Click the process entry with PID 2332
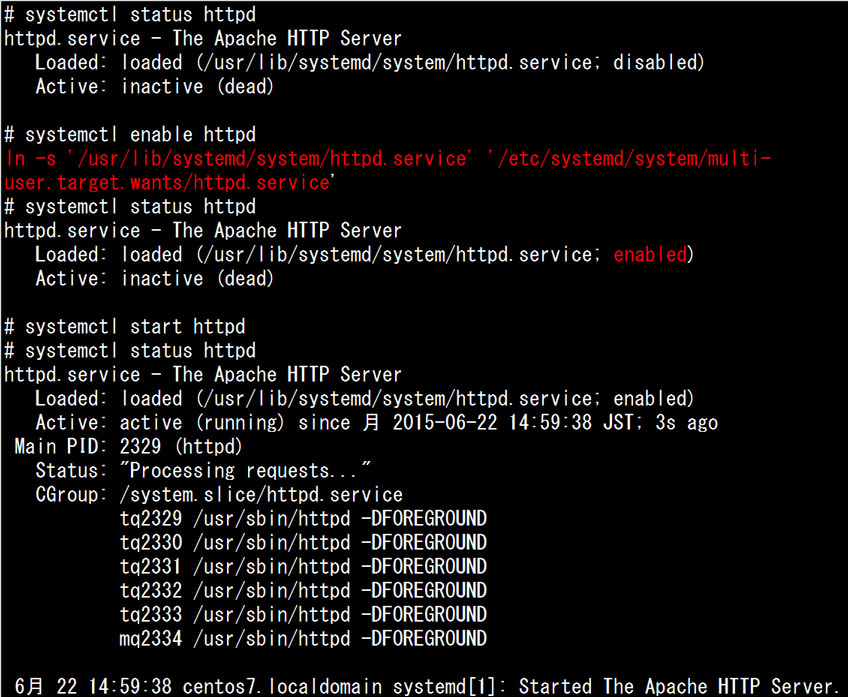The image size is (848, 697). point(303,591)
